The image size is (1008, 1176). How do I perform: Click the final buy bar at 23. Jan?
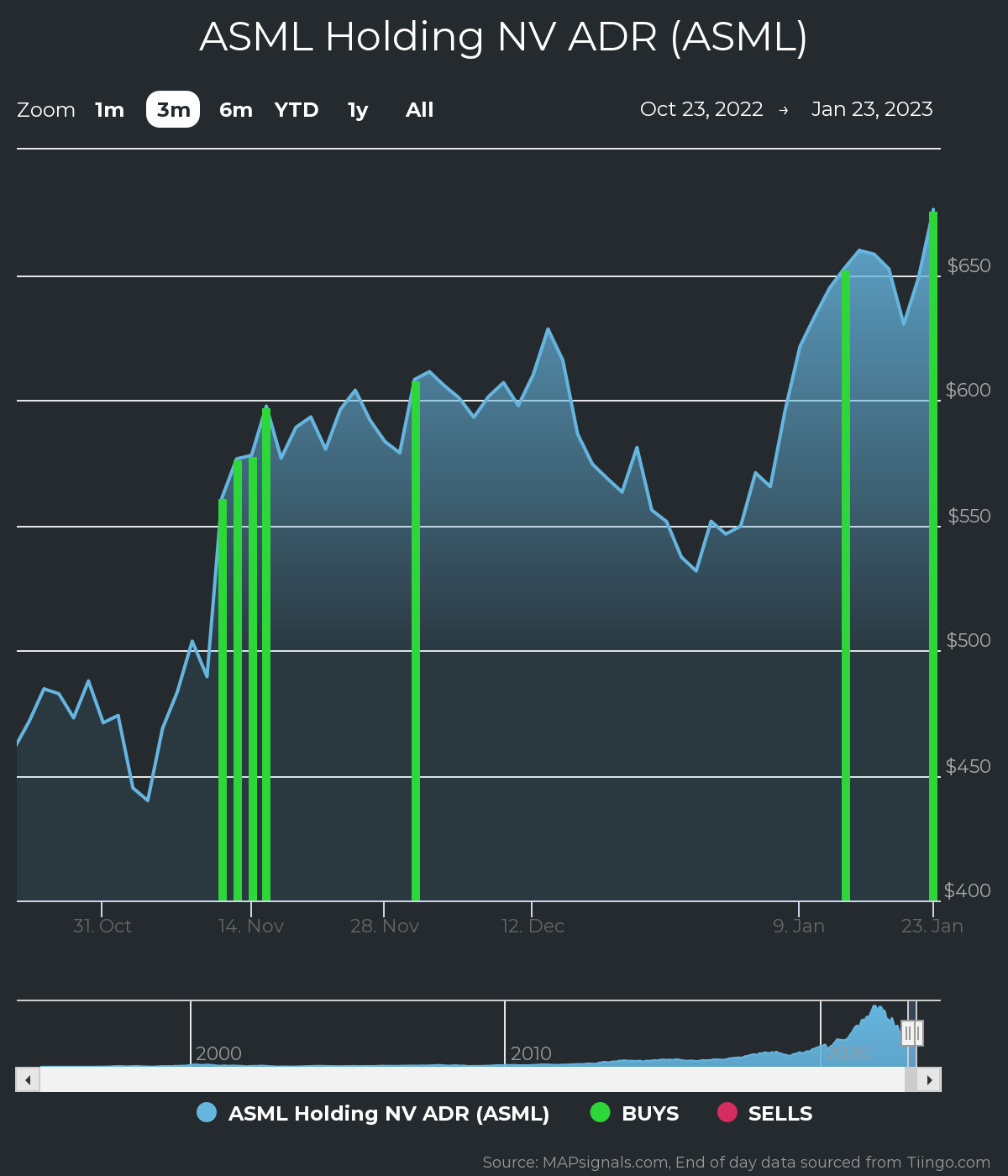(x=933, y=556)
